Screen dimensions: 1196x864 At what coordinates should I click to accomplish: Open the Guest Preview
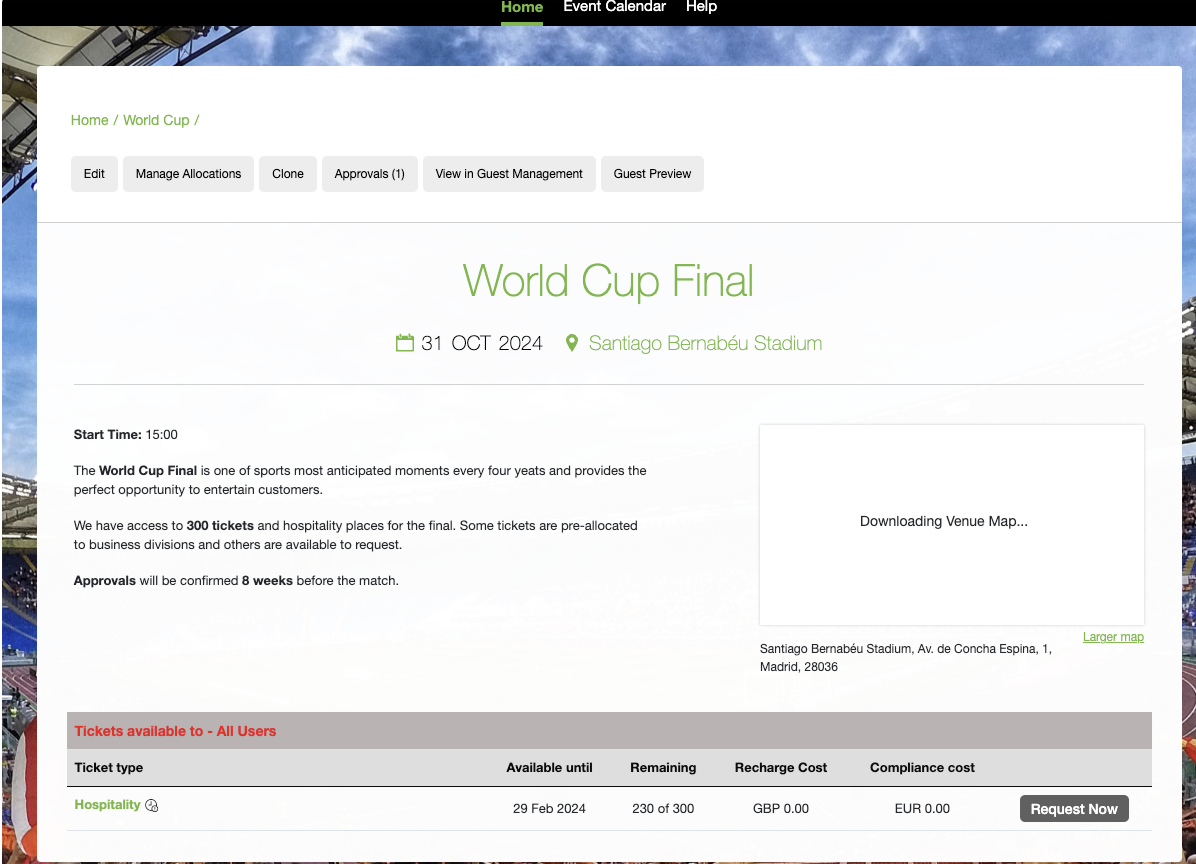tap(652, 174)
